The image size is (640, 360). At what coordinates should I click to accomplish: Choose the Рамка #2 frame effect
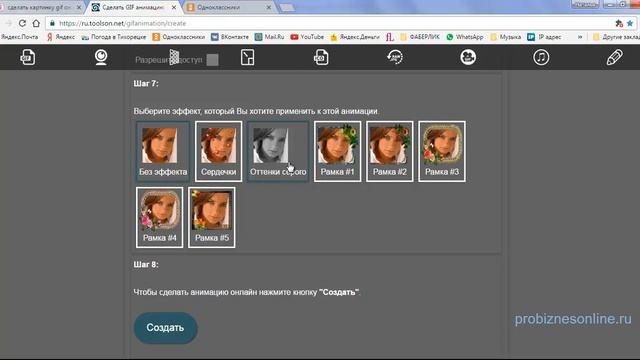point(390,151)
